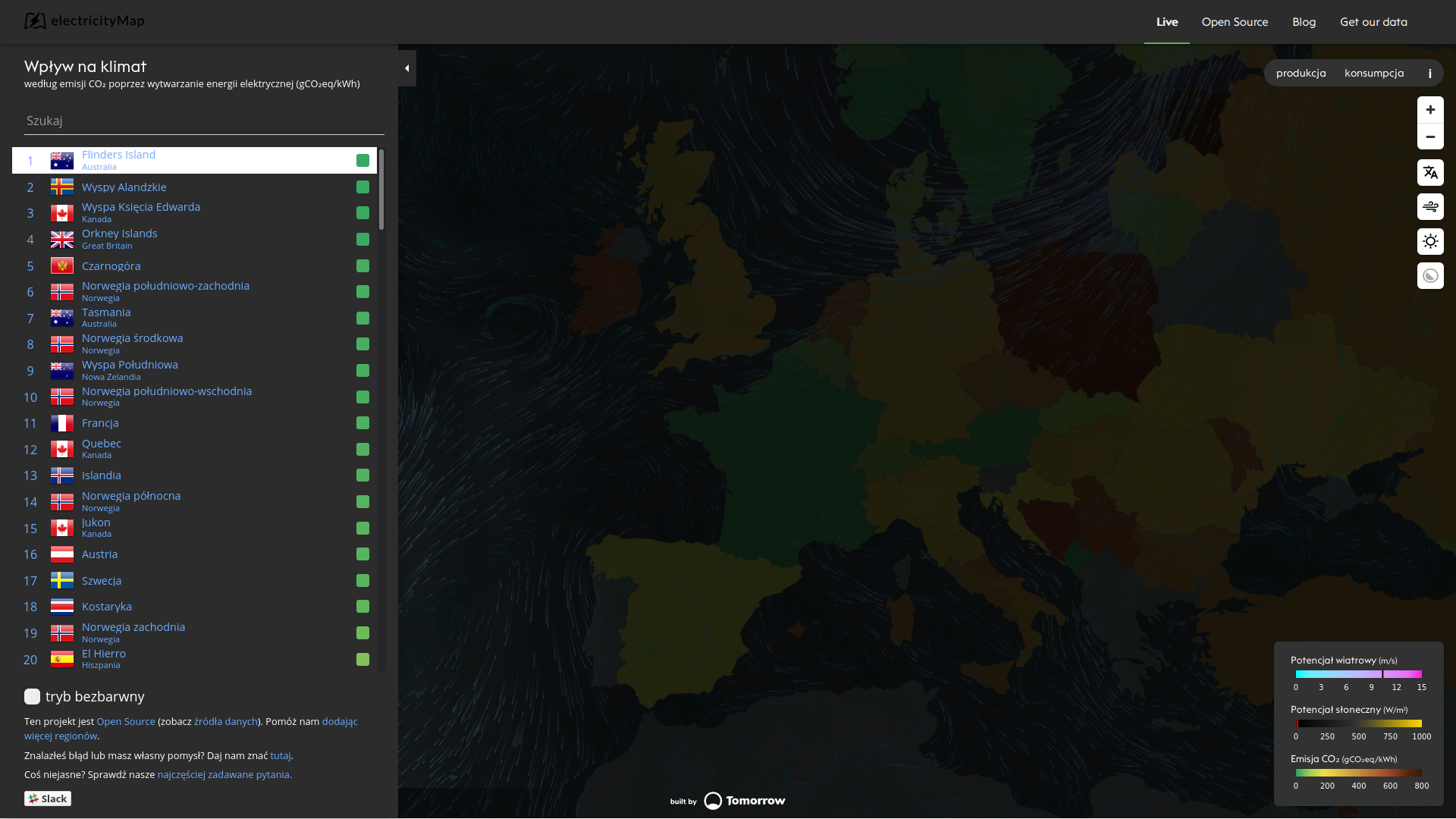Click the Slack button icon
This screenshot has width=1456, height=819.
point(48,799)
